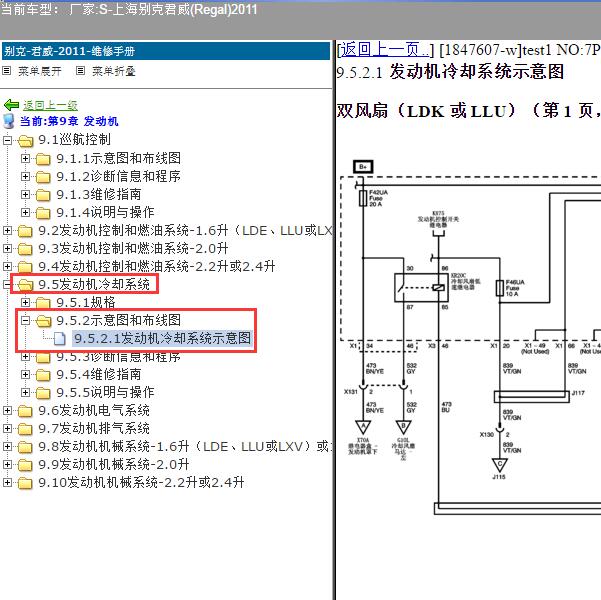The height and width of the screenshot is (600, 601).
Task: Click the folder icon of 9.1.1示意图和布线图
Action: coord(43,159)
